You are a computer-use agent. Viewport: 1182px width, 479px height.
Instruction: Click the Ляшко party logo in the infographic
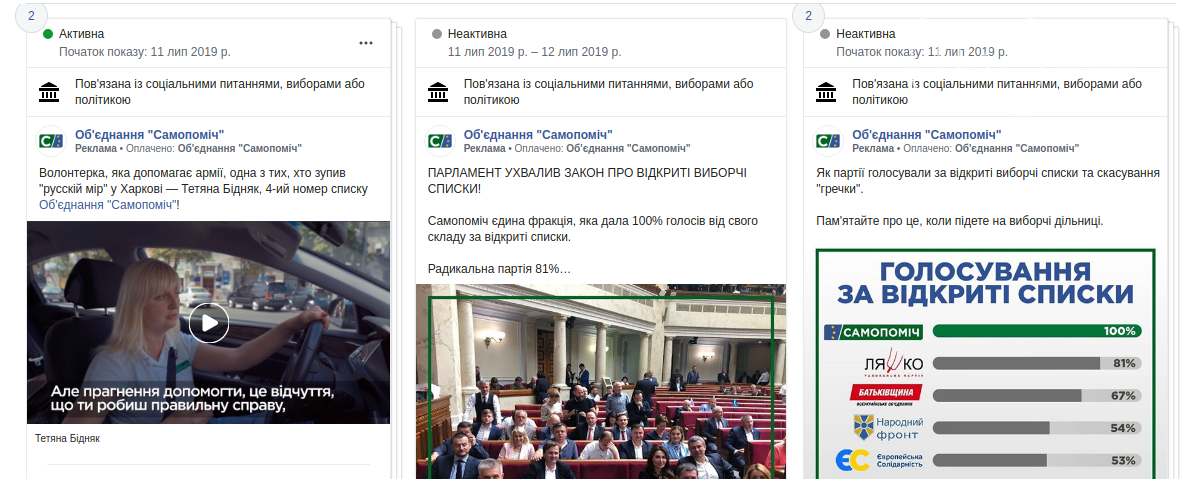(x=893, y=364)
